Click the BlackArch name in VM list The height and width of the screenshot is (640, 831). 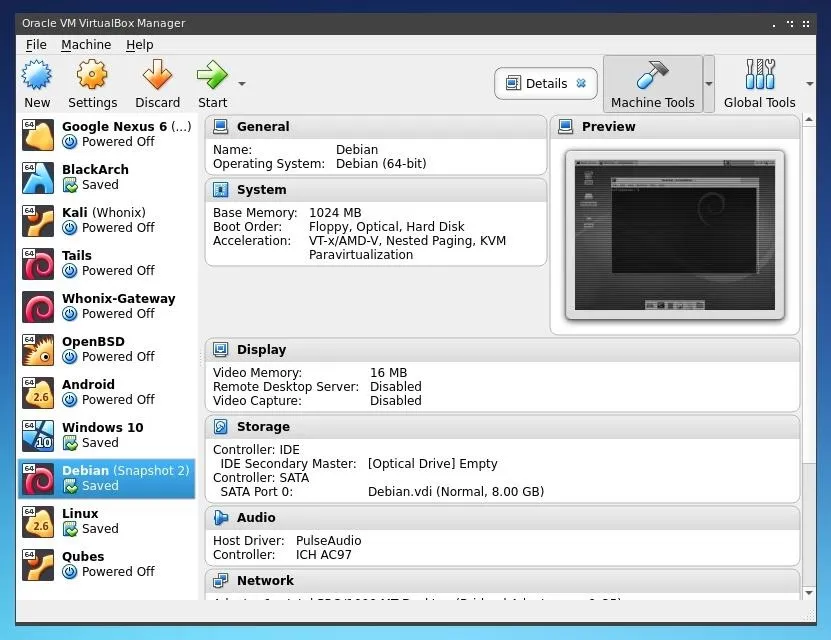(95, 170)
